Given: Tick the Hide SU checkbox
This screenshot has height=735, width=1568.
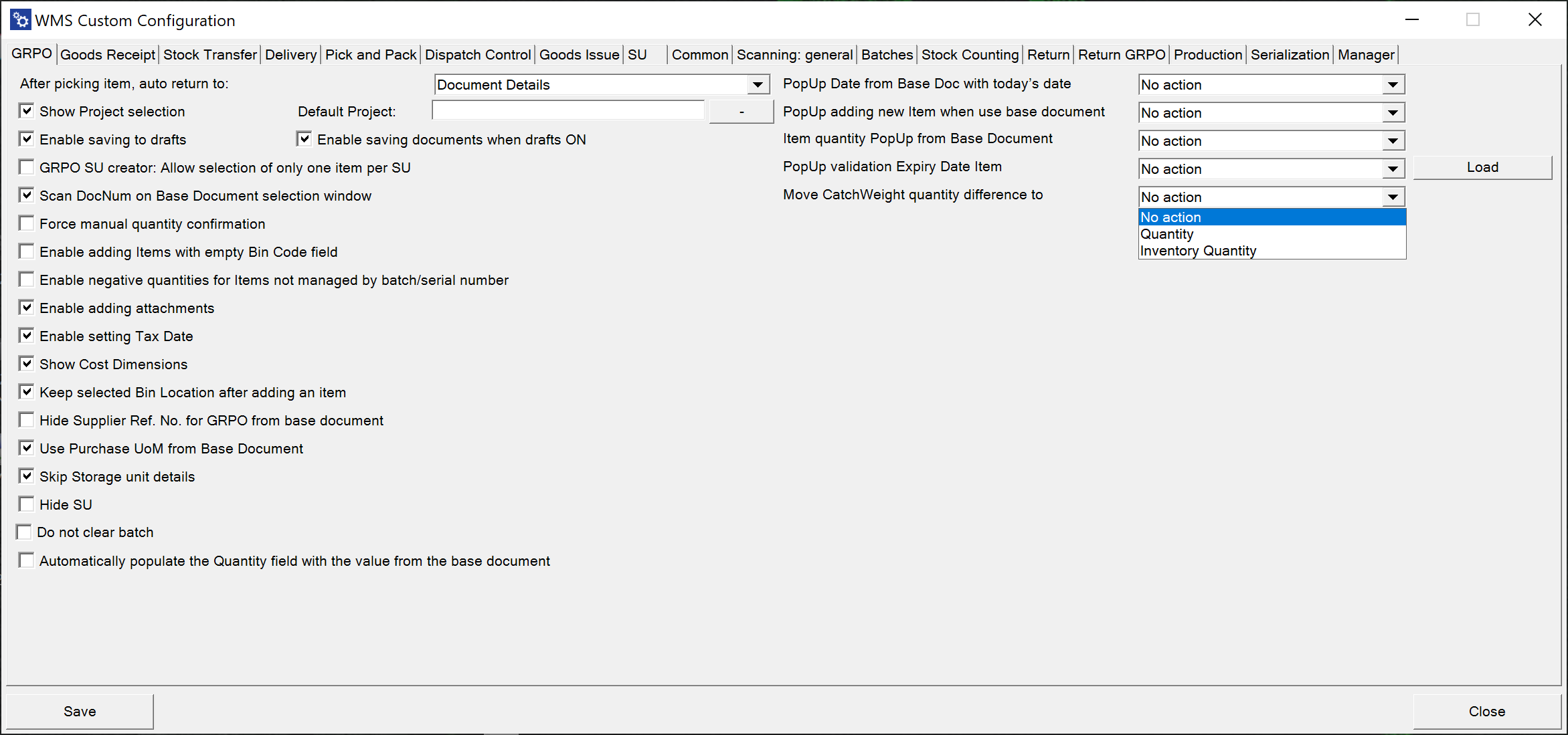Looking at the screenshot, I should pos(26,504).
